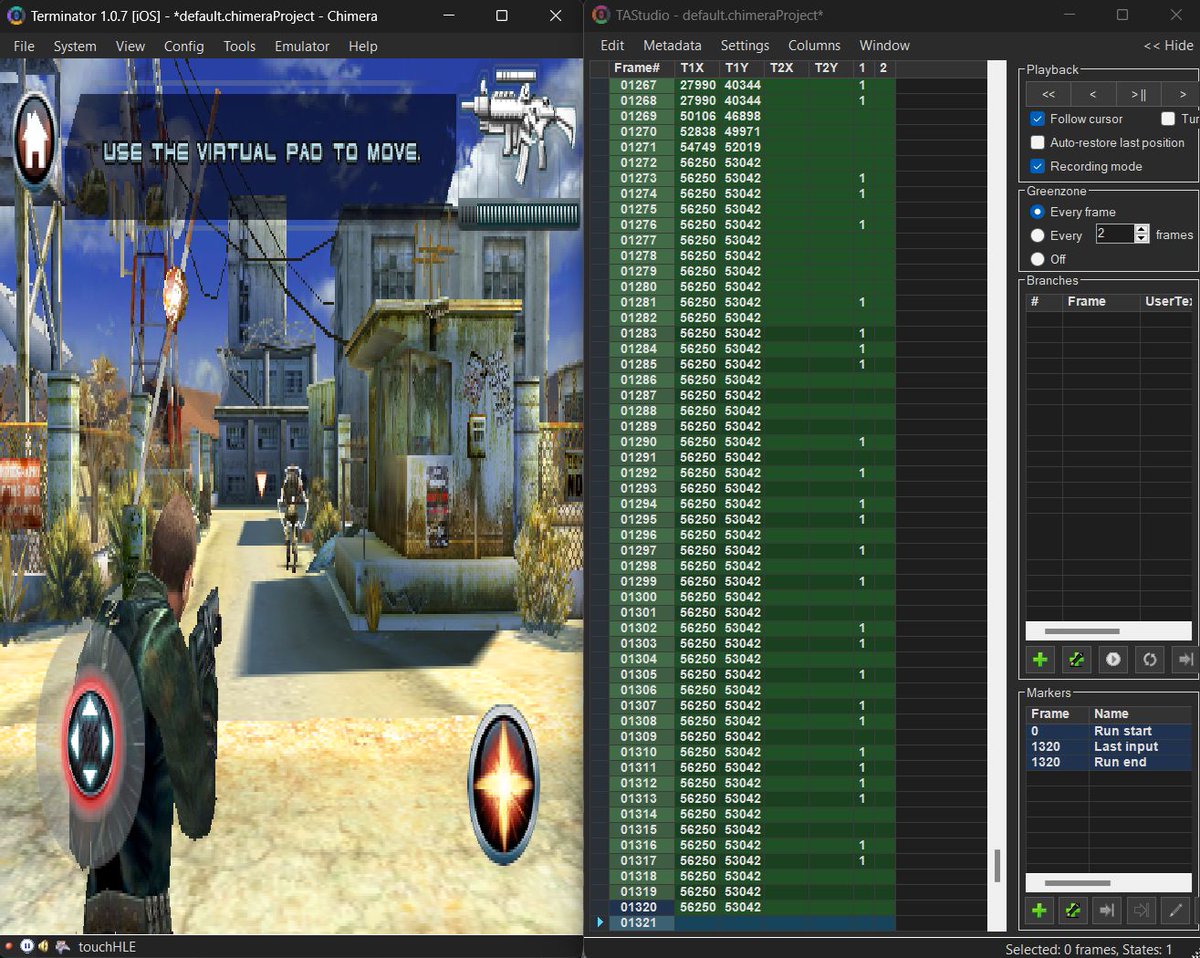Tap the weapon icon in the game view

pyautogui.click(x=517, y=126)
